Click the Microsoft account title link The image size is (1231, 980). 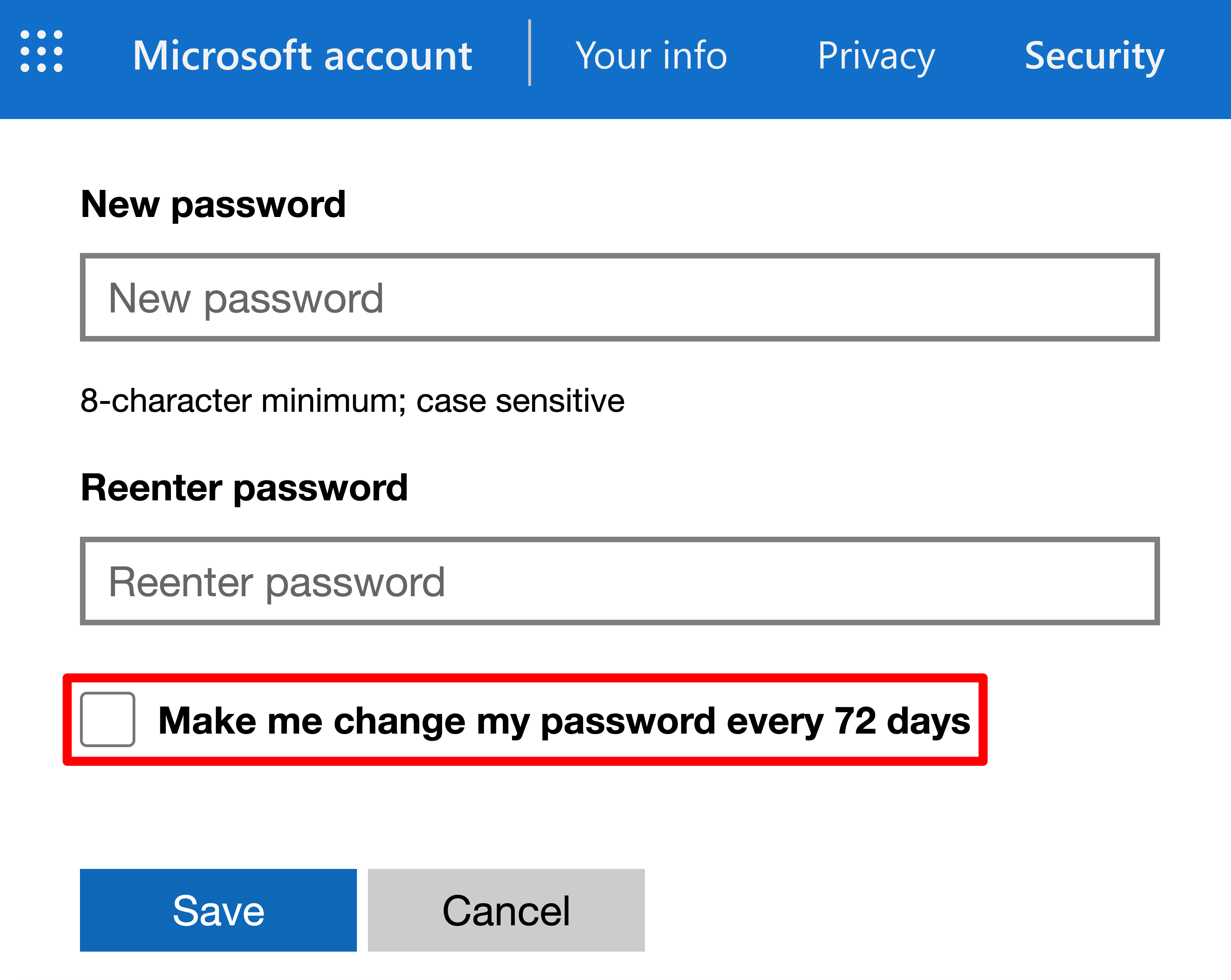point(302,56)
